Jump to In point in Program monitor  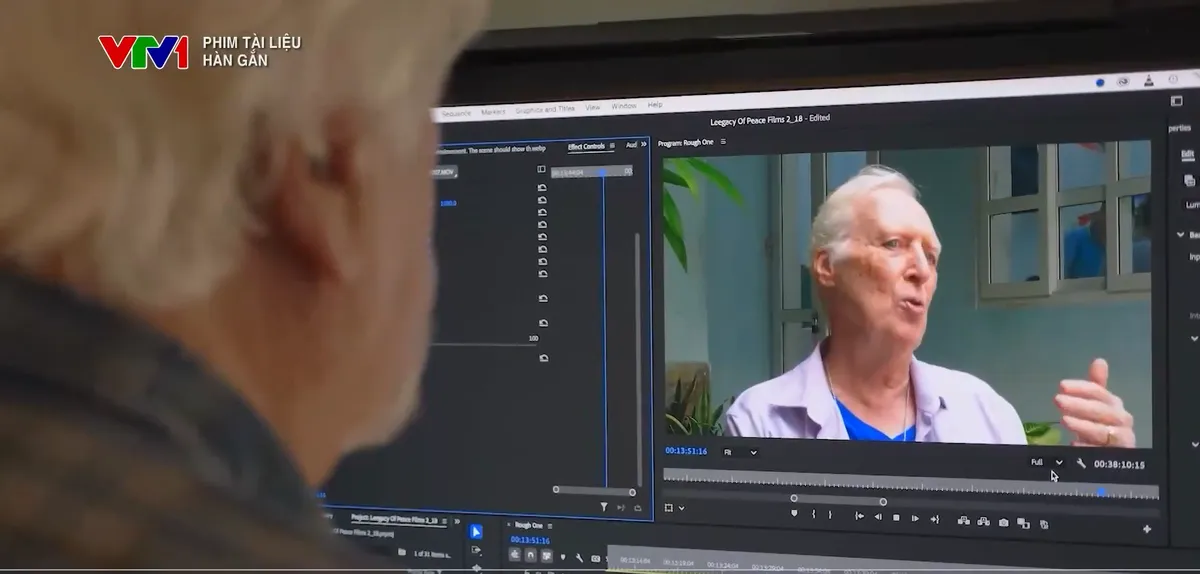point(859,516)
